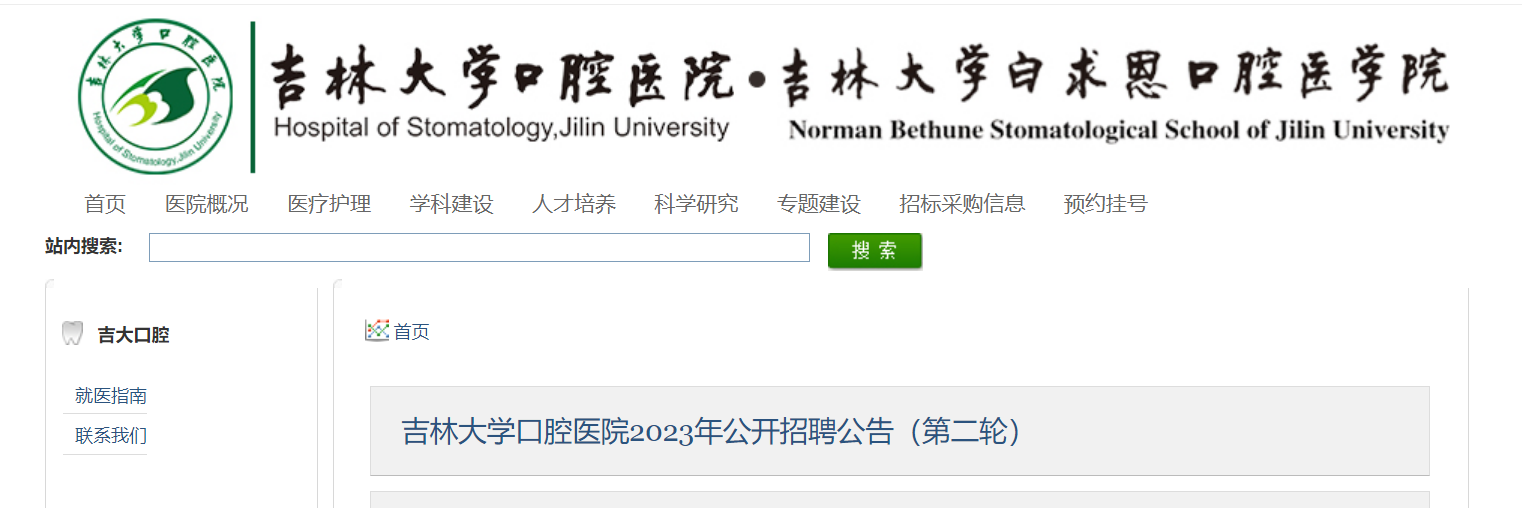Click the 吉大口腔 sidebar heading
The width and height of the screenshot is (1522, 508).
(x=133, y=335)
